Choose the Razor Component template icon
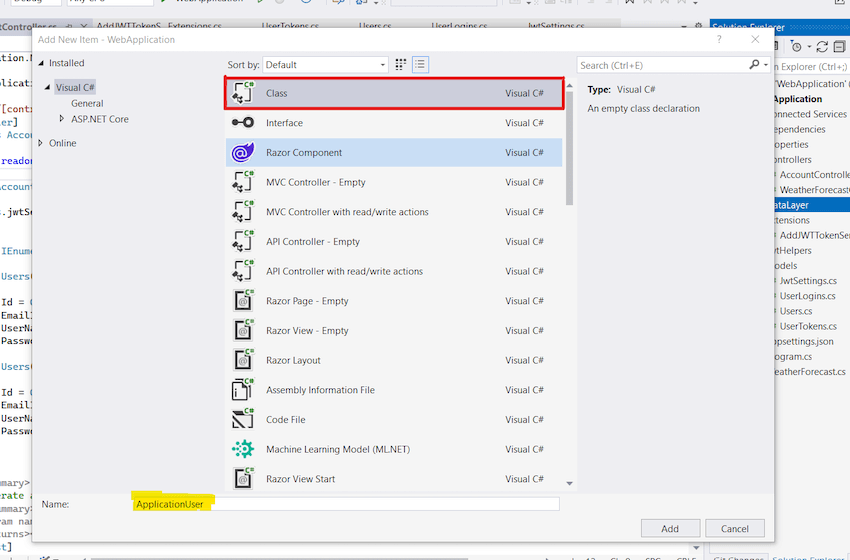This screenshot has width=850, height=560. (x=243, y=152)
